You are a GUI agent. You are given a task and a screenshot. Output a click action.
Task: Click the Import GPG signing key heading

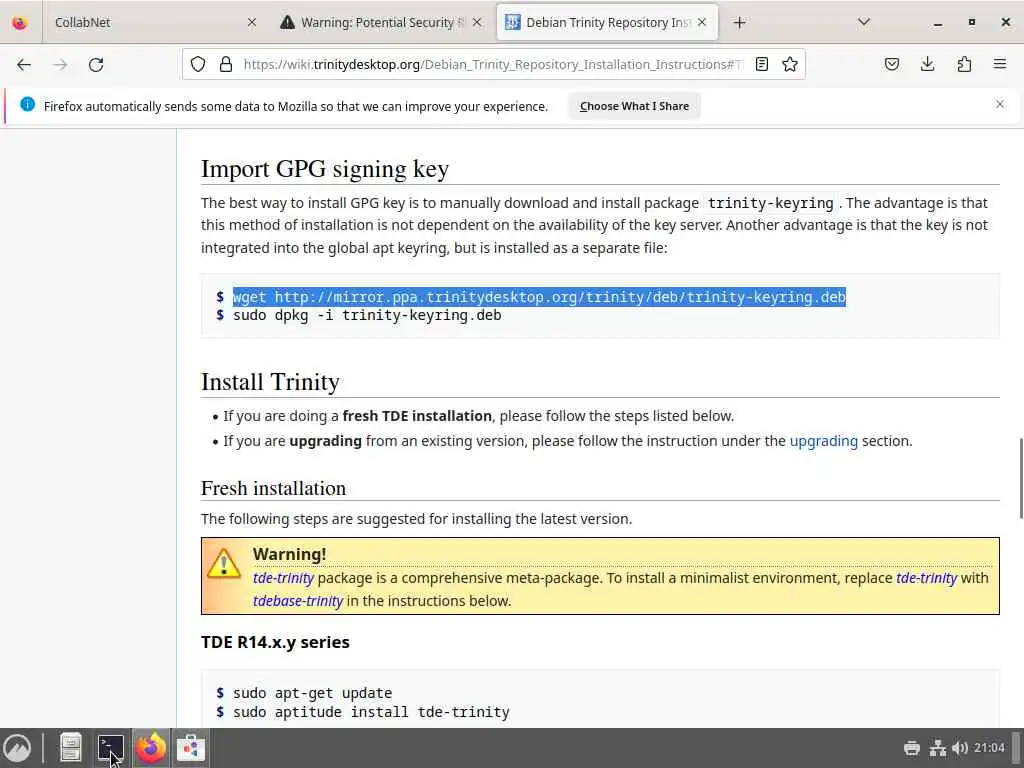325,169
